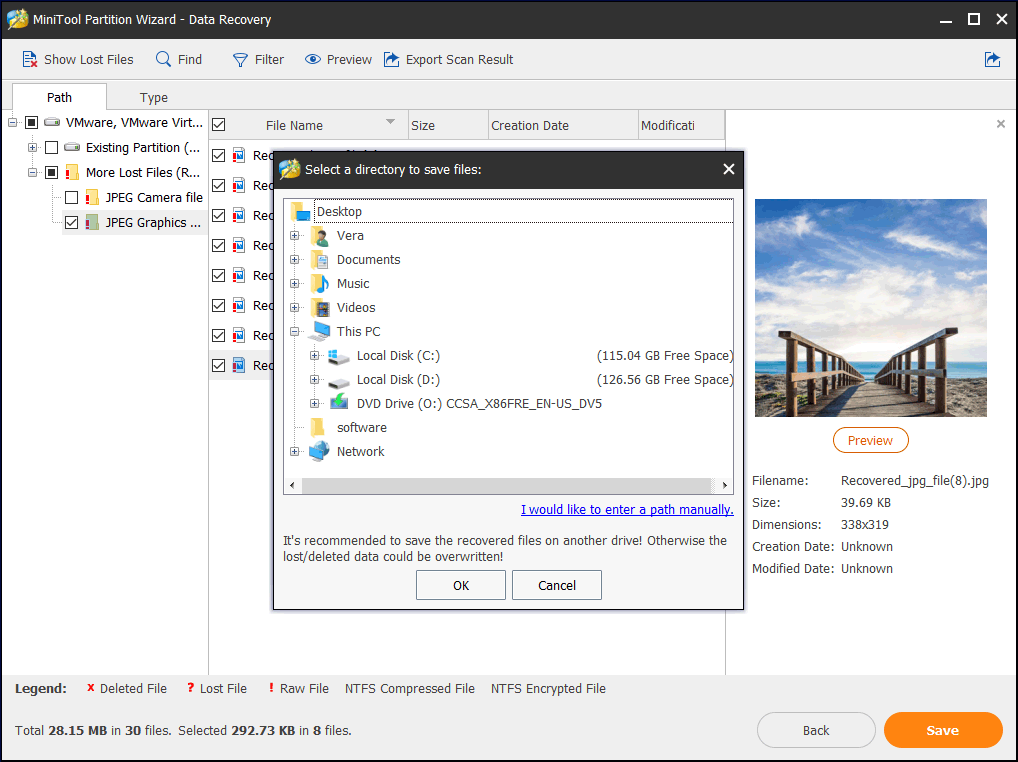Click the enter a path manually link
1018x762 pixels.
(x=627, y=510)
